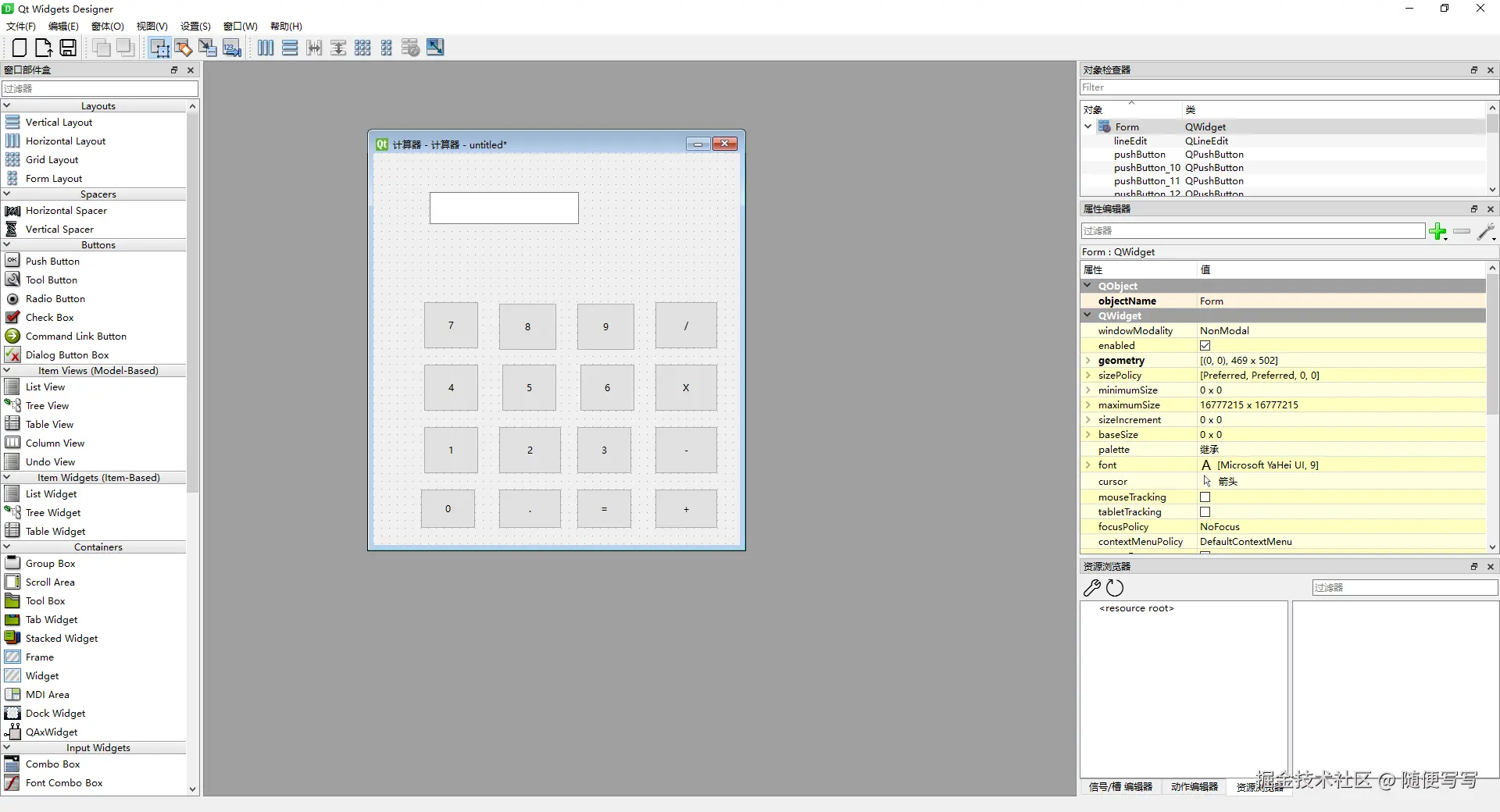
Task: Apply Lay Out in a Grid icon
Action: pyautogui.click(x=362, y=48)
